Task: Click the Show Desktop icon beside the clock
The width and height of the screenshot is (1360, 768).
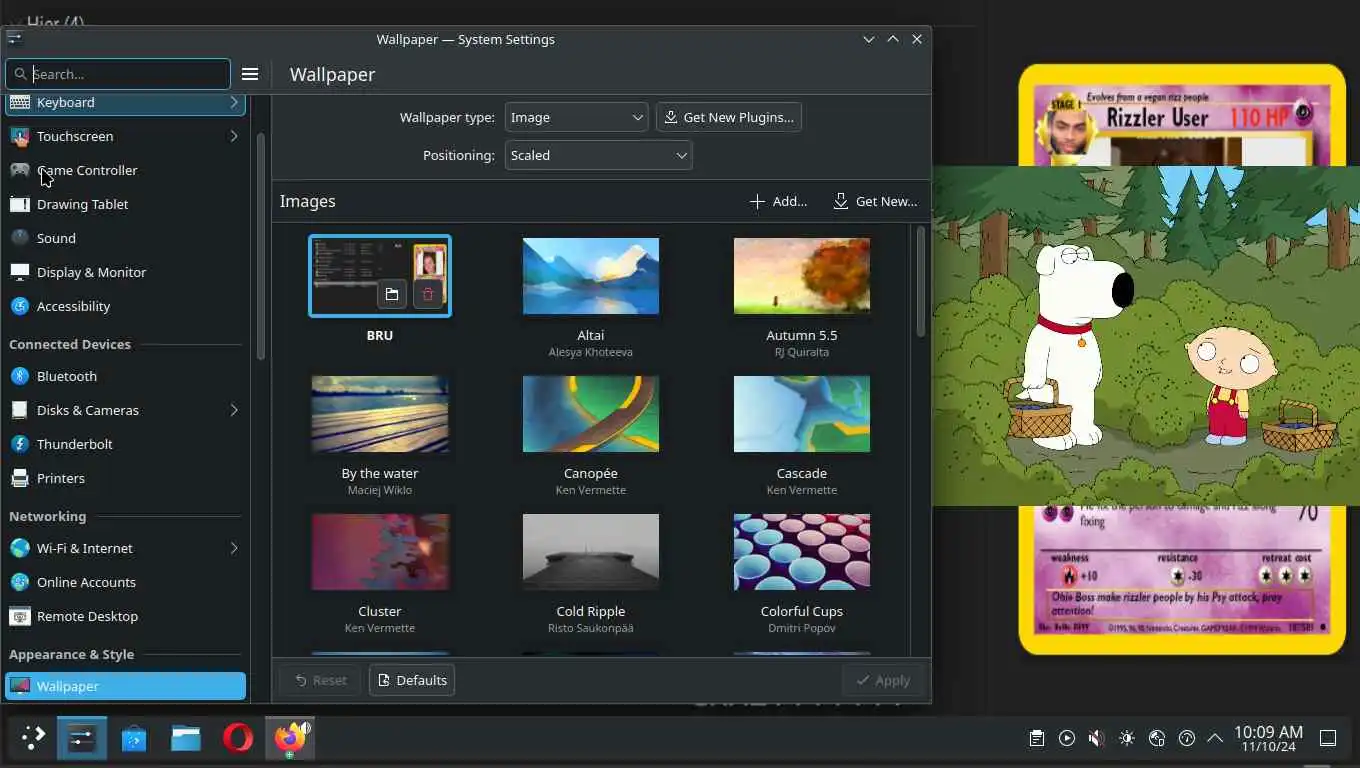Action: click(1328, 739)
